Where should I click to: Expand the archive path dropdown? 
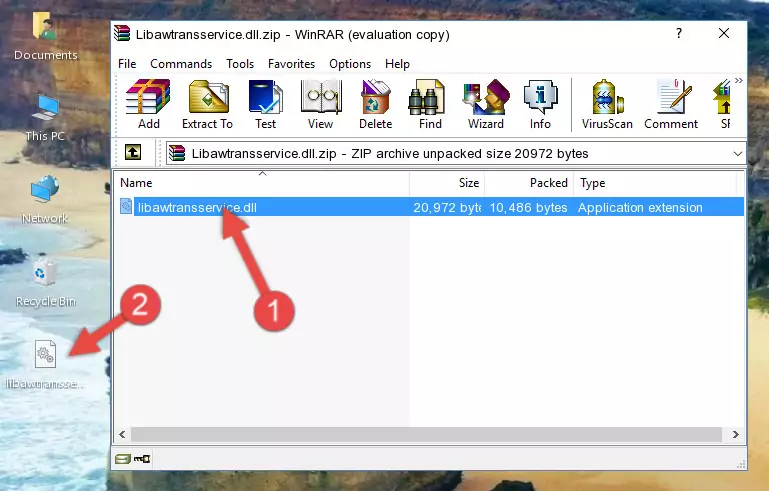click(x=737, y=154)
